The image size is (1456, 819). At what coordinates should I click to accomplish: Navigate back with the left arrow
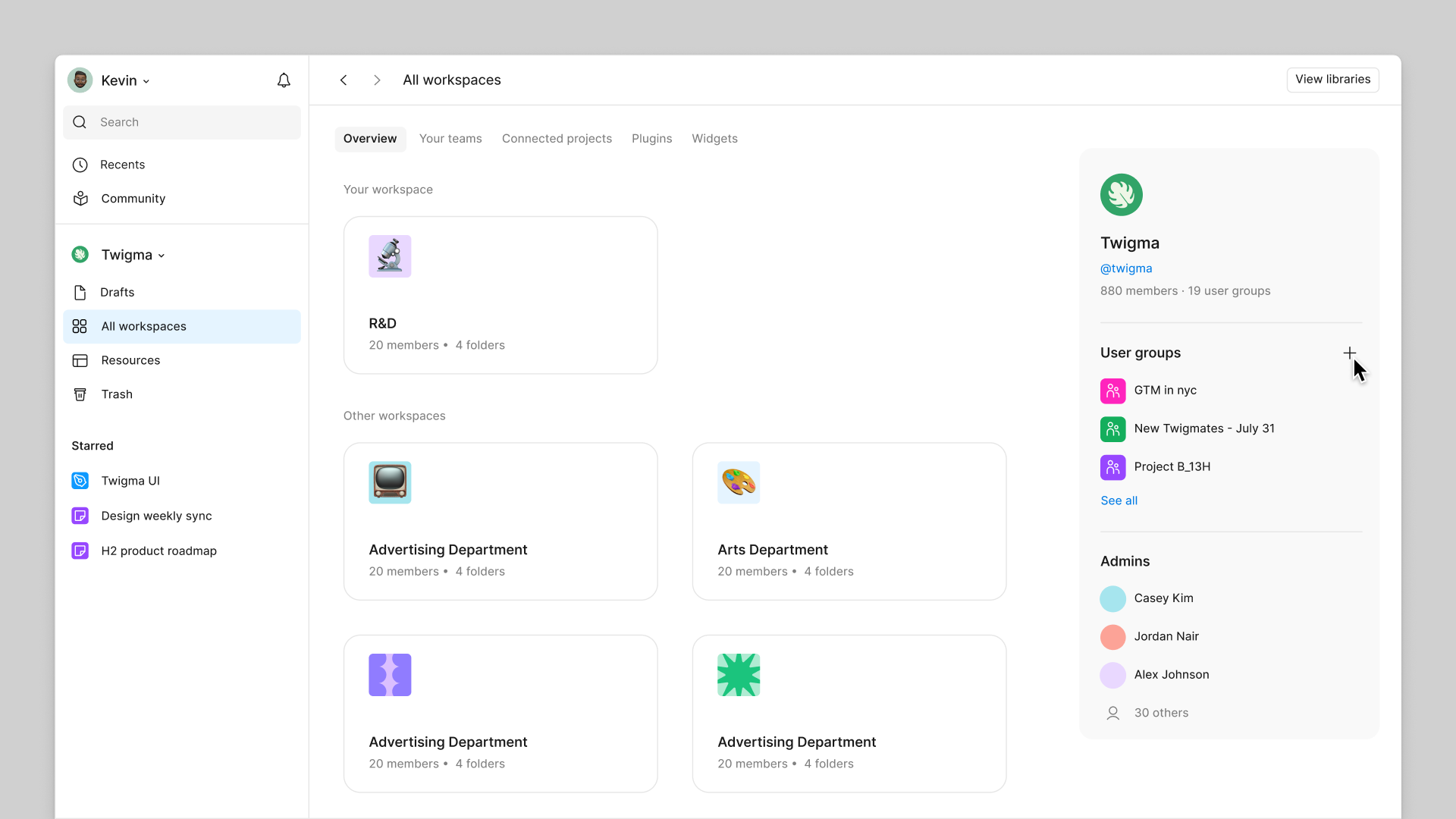[x=344, y=80]
